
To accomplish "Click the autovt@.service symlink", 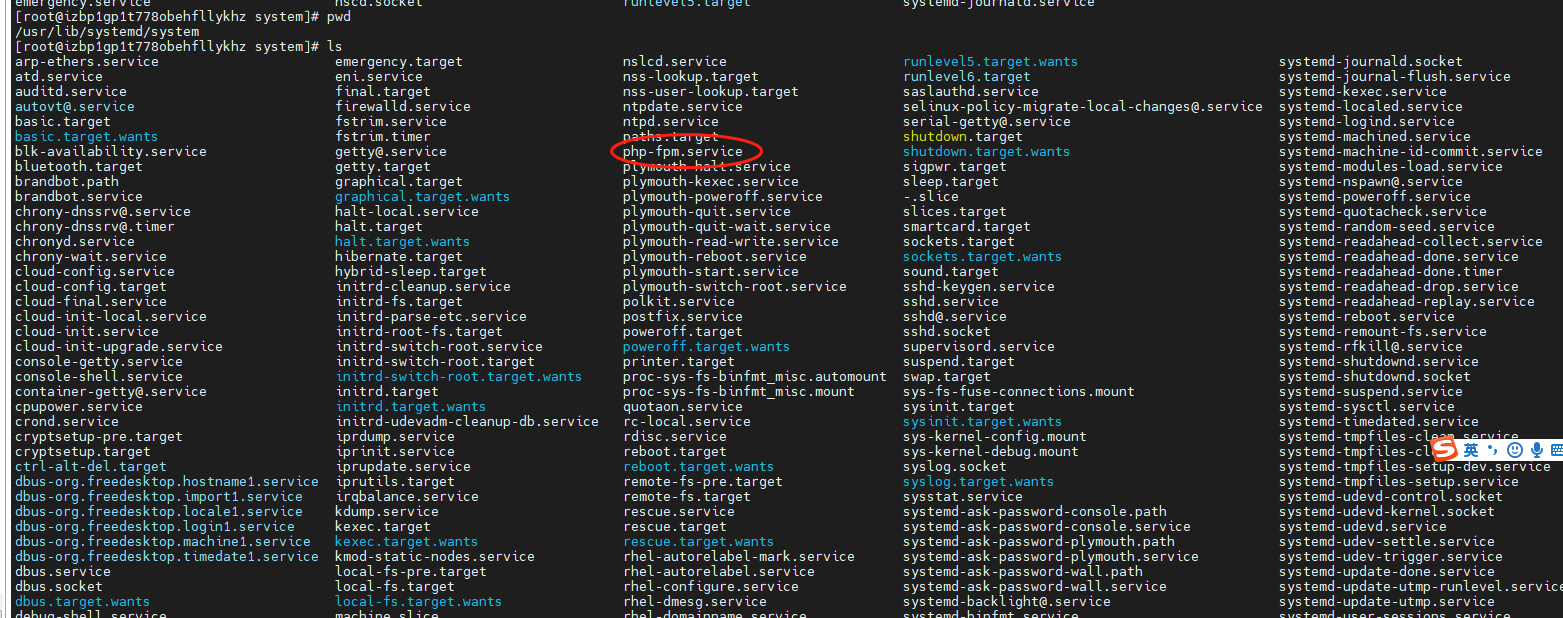I will click(x=74, y=107).
